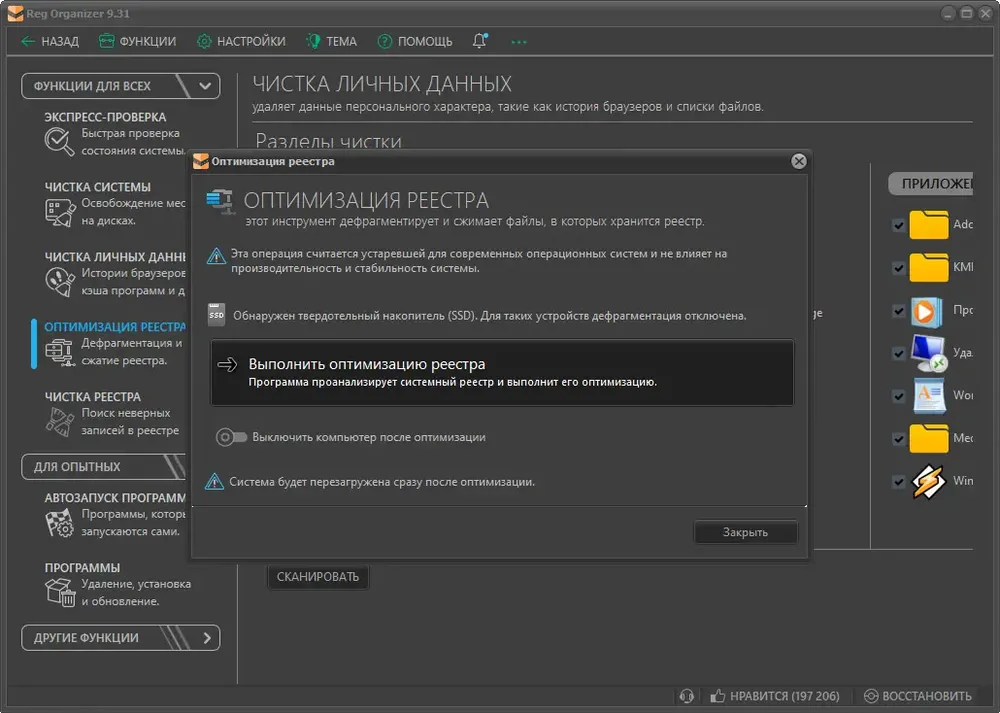The width and height of the screenshot is (1000, 713).
Task: Open the Тема menu
Action: pyautogui.click(x=332, y=41)
